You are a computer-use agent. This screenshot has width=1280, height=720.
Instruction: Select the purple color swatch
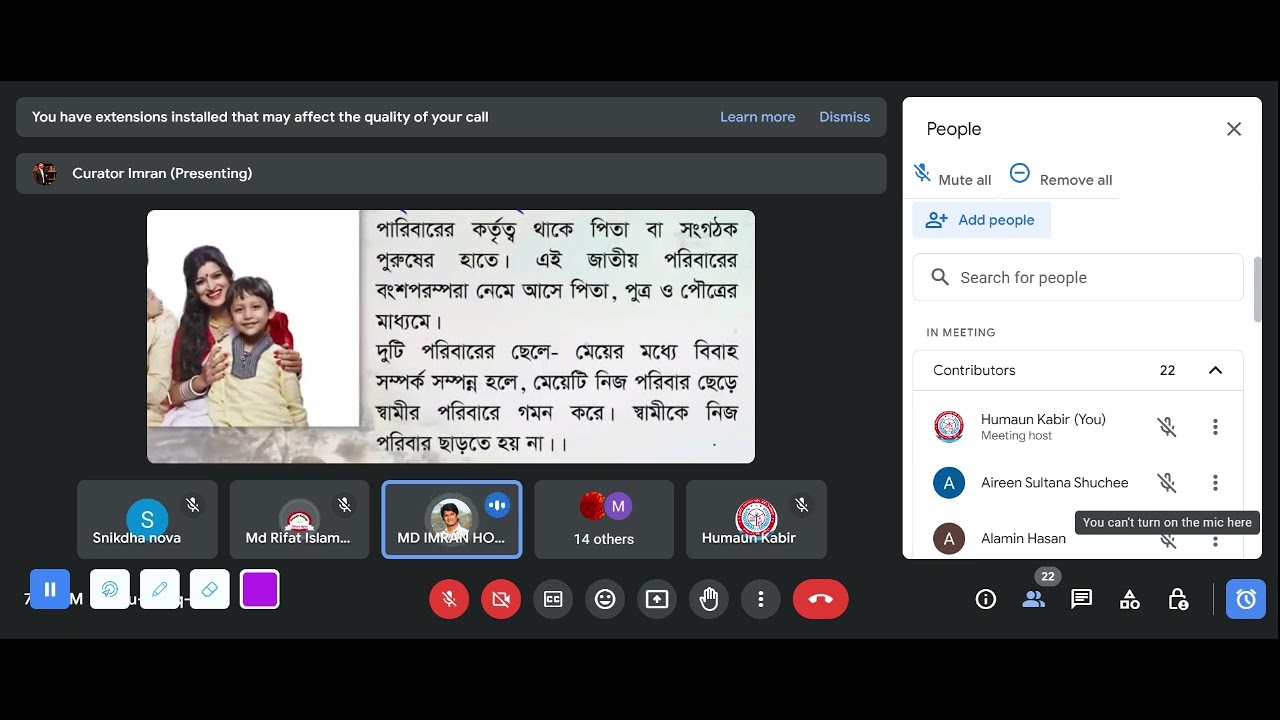pos(260,590)
